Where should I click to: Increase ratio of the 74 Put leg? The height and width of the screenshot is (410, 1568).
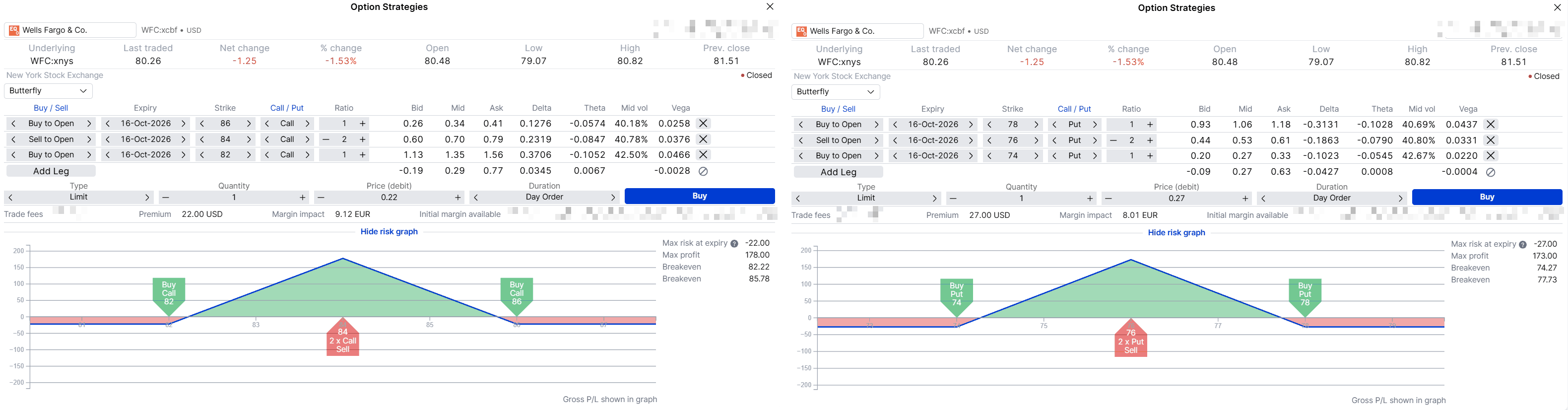(1150, 156)
